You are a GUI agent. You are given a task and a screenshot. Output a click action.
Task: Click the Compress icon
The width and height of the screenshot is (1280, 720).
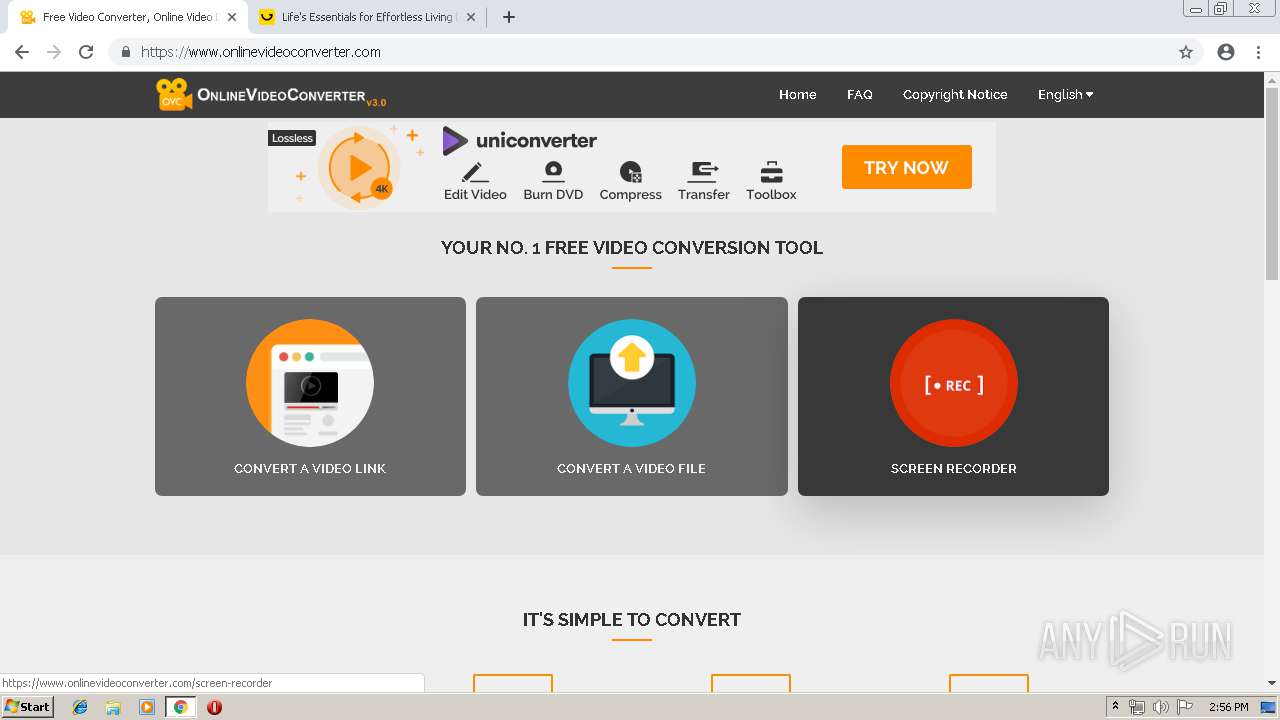630,172
